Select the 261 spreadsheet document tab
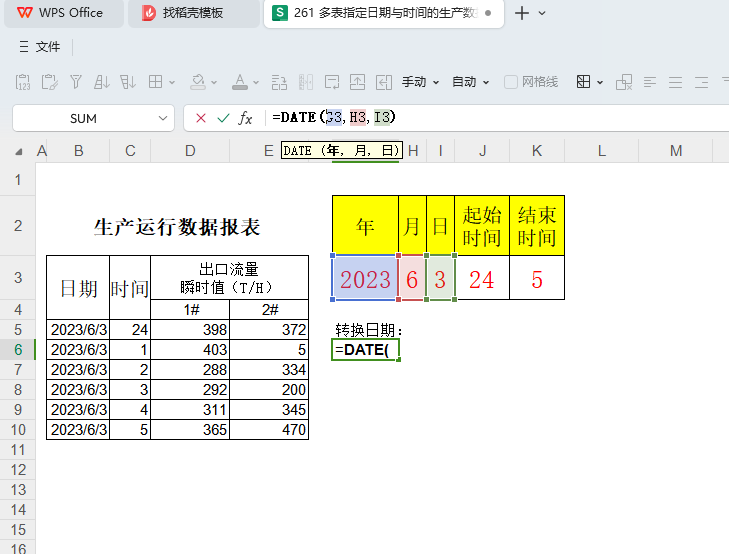The height and width of the screenshot is (554, 729). tap(384, 13)
